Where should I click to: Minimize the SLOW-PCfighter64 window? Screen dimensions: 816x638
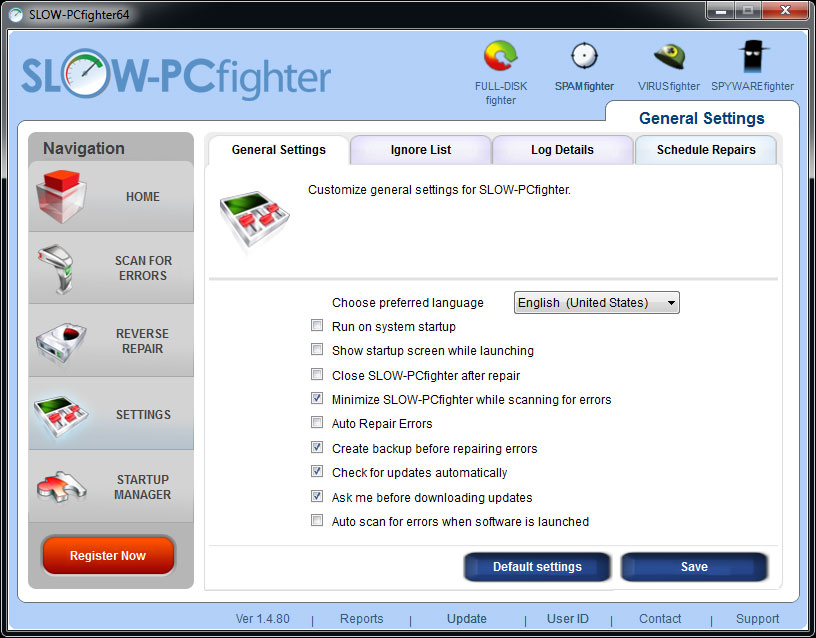721,10
